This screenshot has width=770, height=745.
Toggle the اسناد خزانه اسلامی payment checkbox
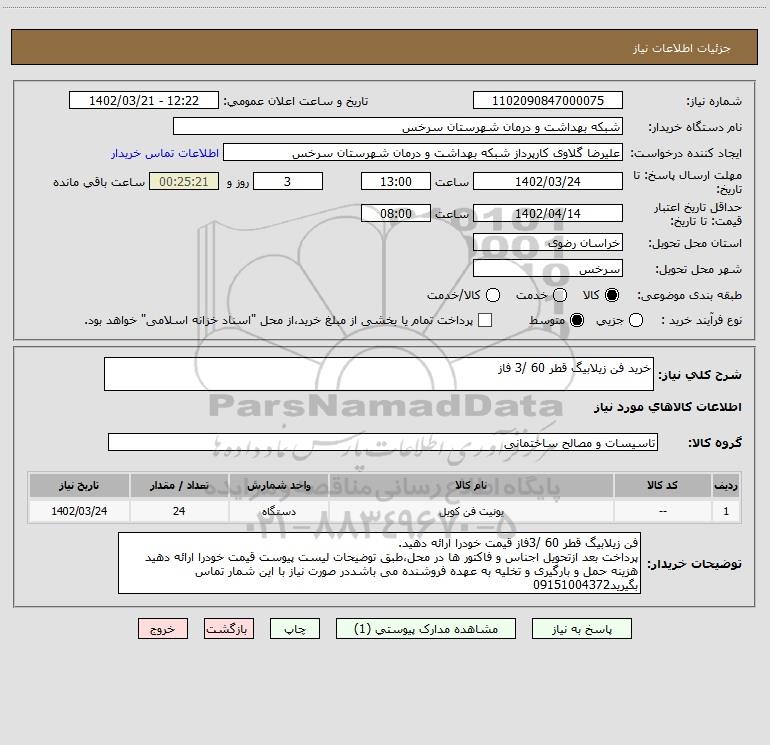pos(485,320)
